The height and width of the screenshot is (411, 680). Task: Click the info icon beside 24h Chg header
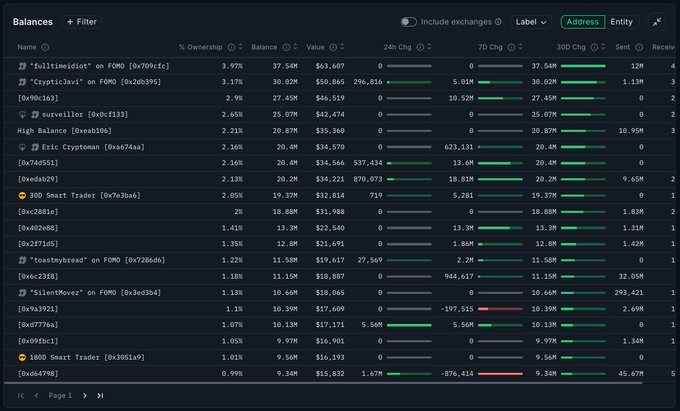[420, 47]
